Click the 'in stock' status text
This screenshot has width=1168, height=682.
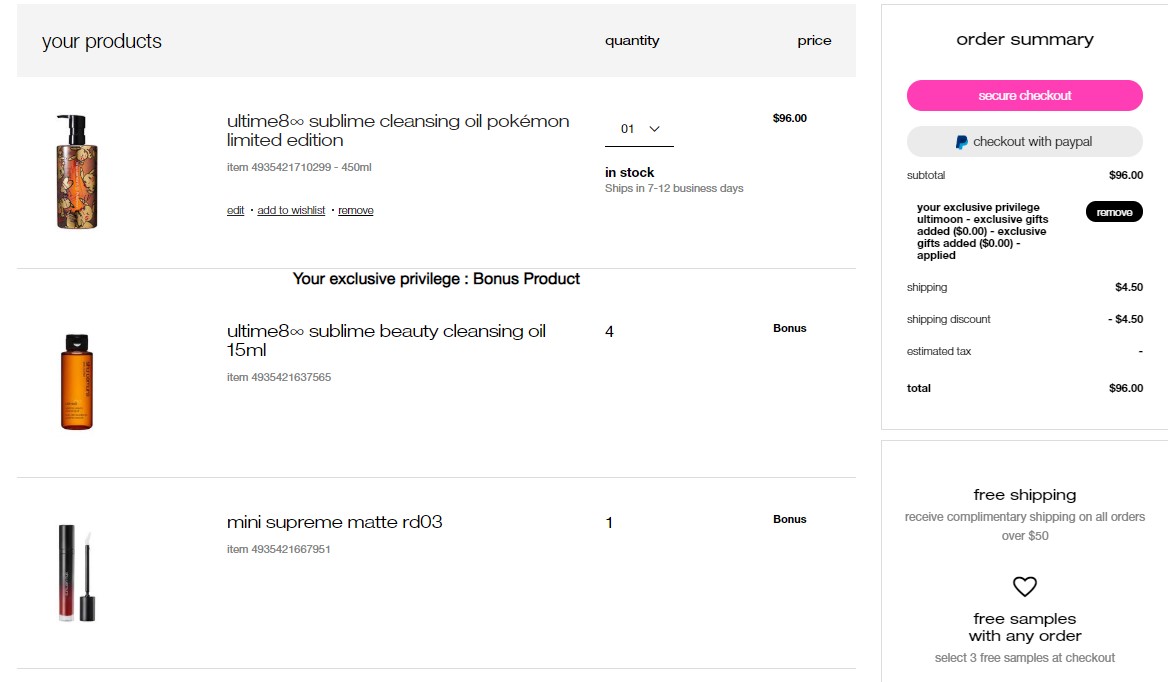[x=629, y=172]
